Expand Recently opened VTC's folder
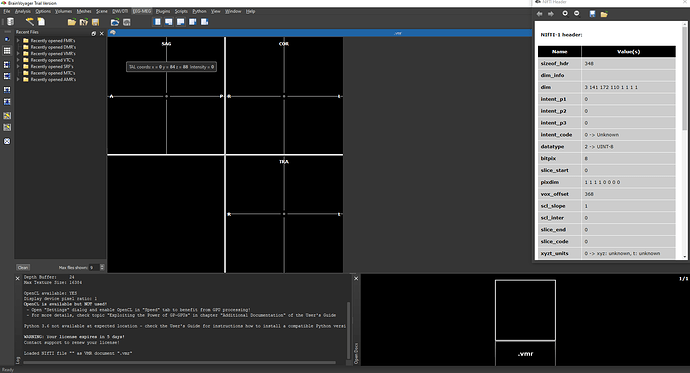The image size is (690, 373). [x=18, y=60]
